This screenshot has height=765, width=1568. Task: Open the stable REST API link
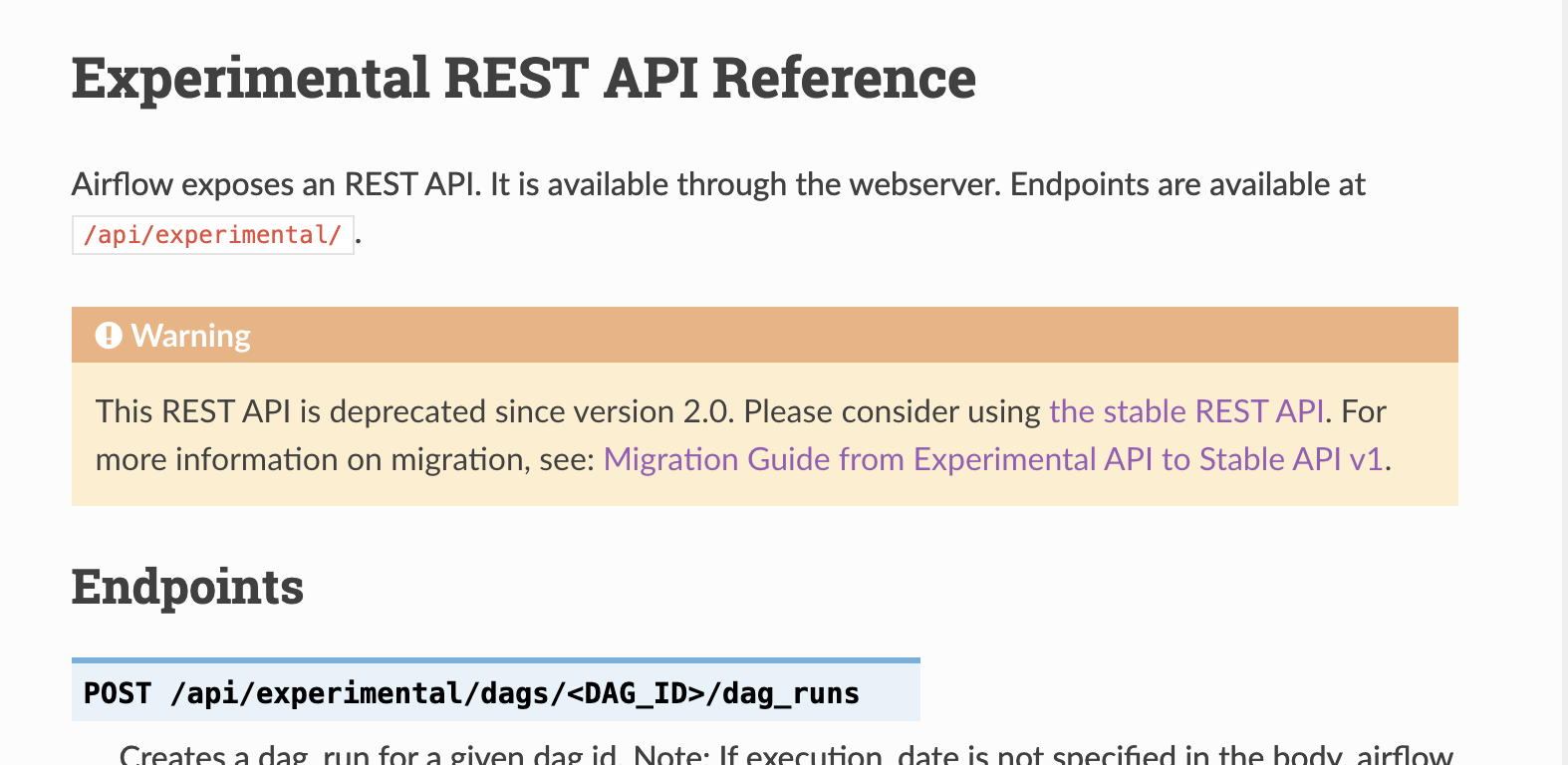coord(1186,411)
